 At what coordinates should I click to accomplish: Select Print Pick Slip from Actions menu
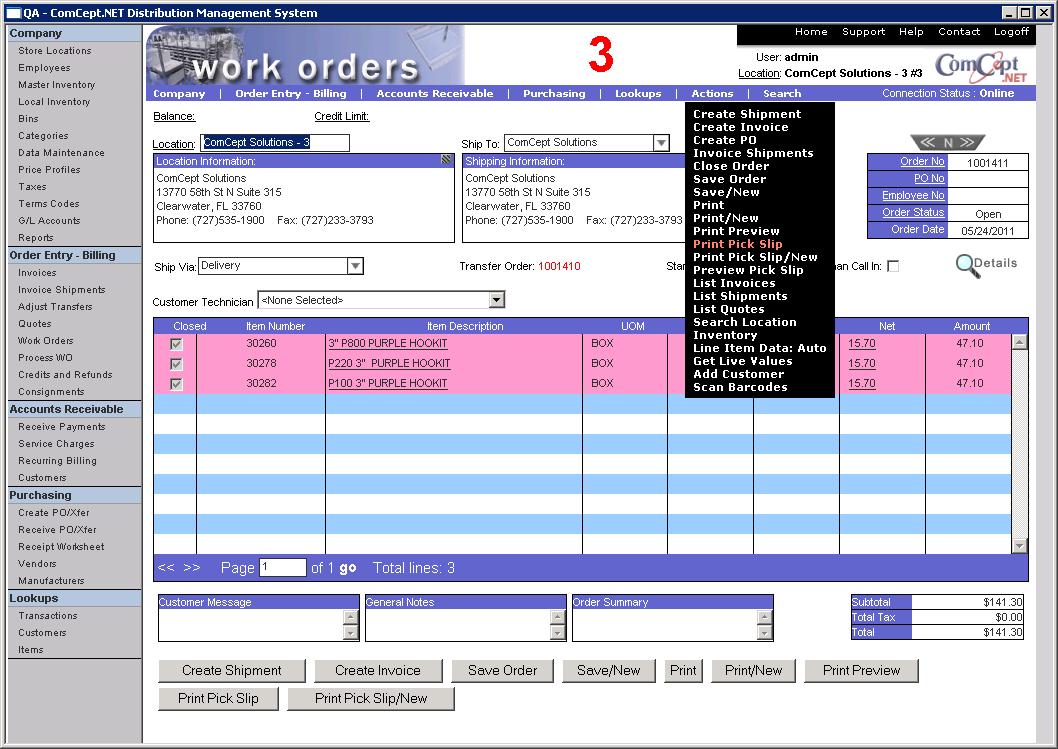click(737, 244)
